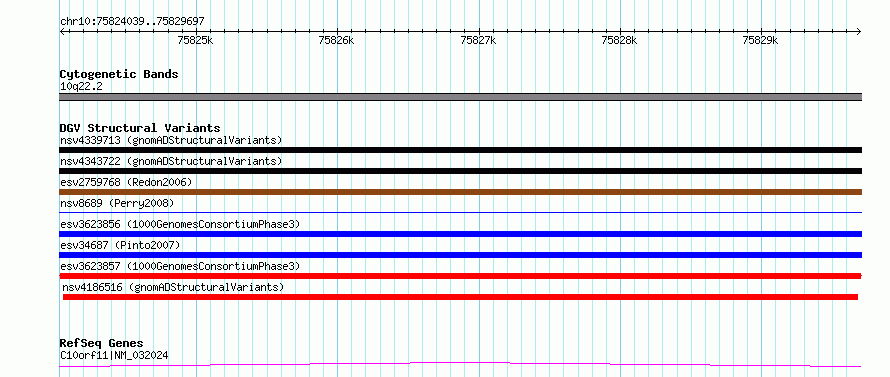Click the esv34687 (Pinto2007) label
Image resolution: width=890 pixels, height=377 pixels.
coord(120,245)
